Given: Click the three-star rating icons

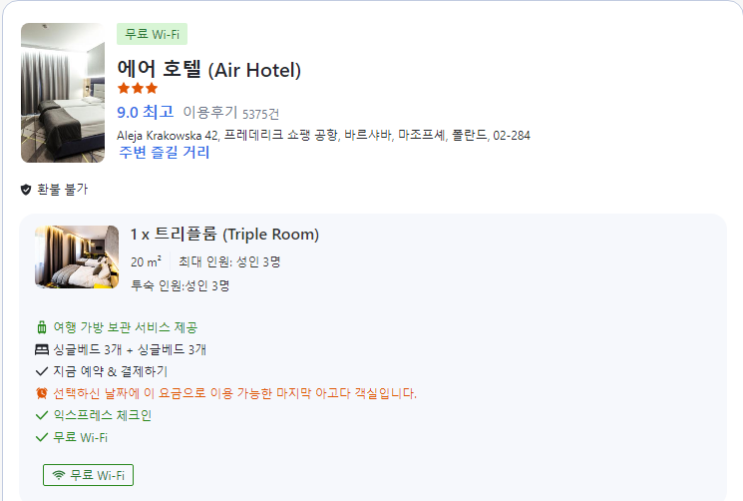Looking at the screenshot, I should [137, 89].
